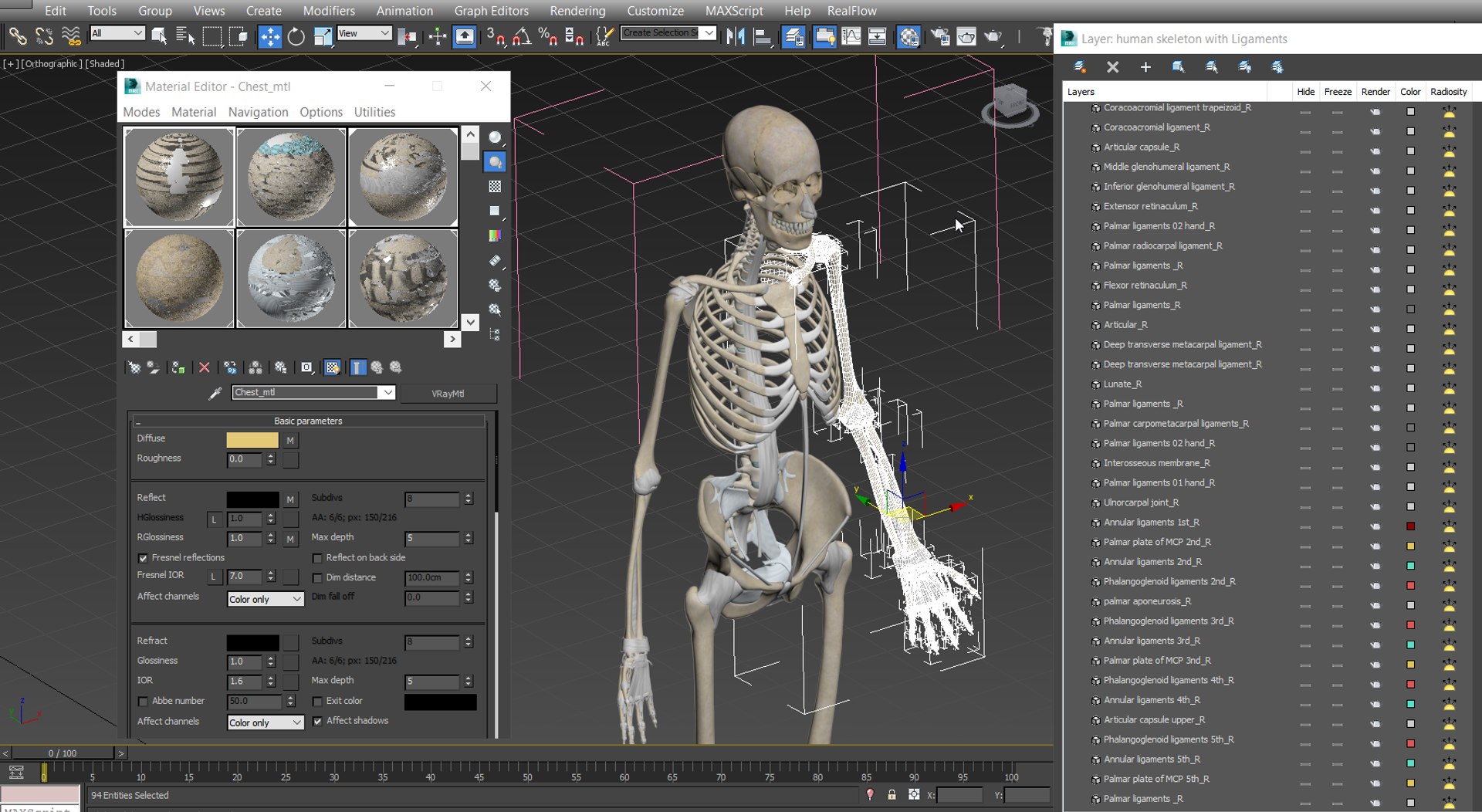Open the Modifiers menu

[329, 11]
